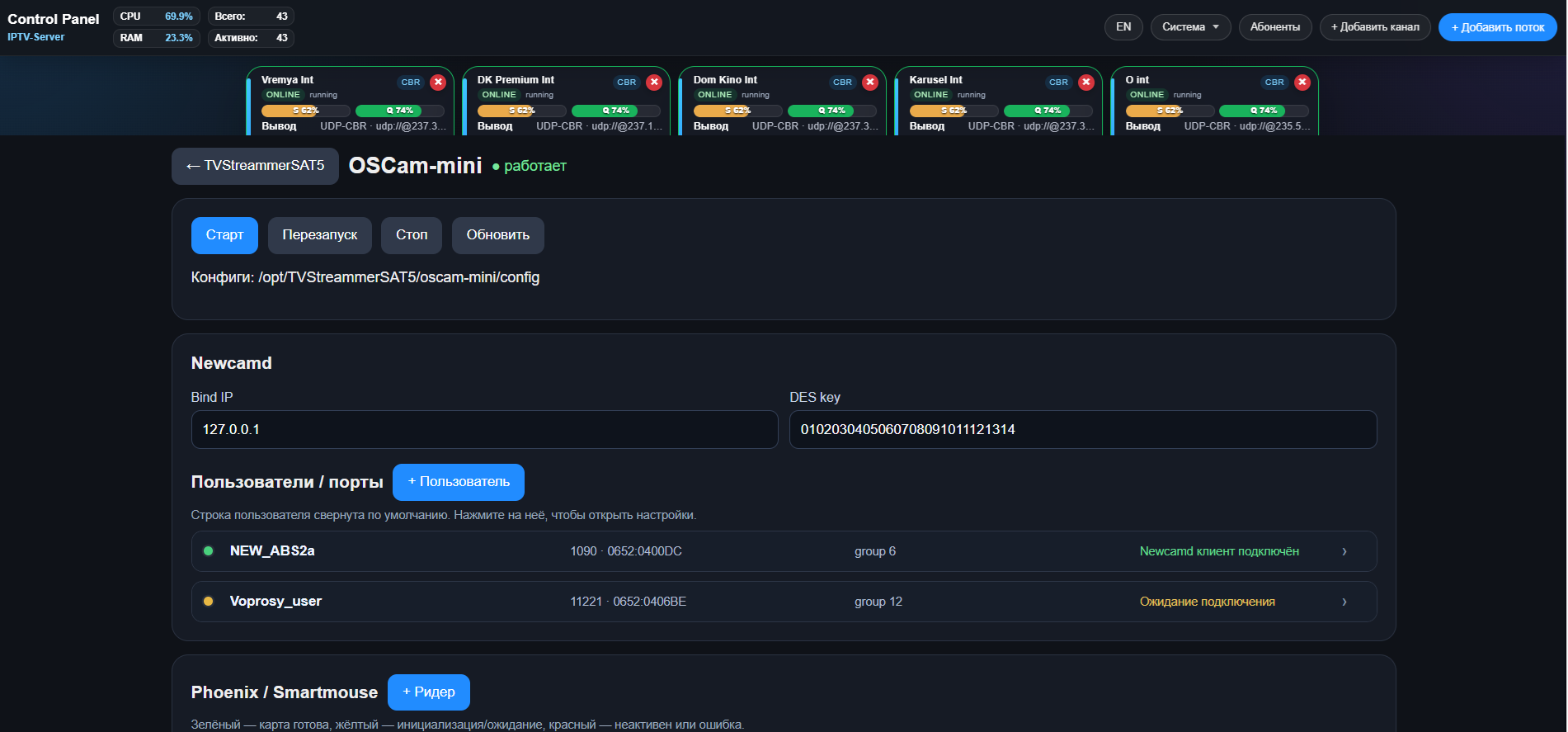The width and height of the screenshot is (1568, 732).
Task: Click Обновить refresh button
Action: [x=498, y=235]
